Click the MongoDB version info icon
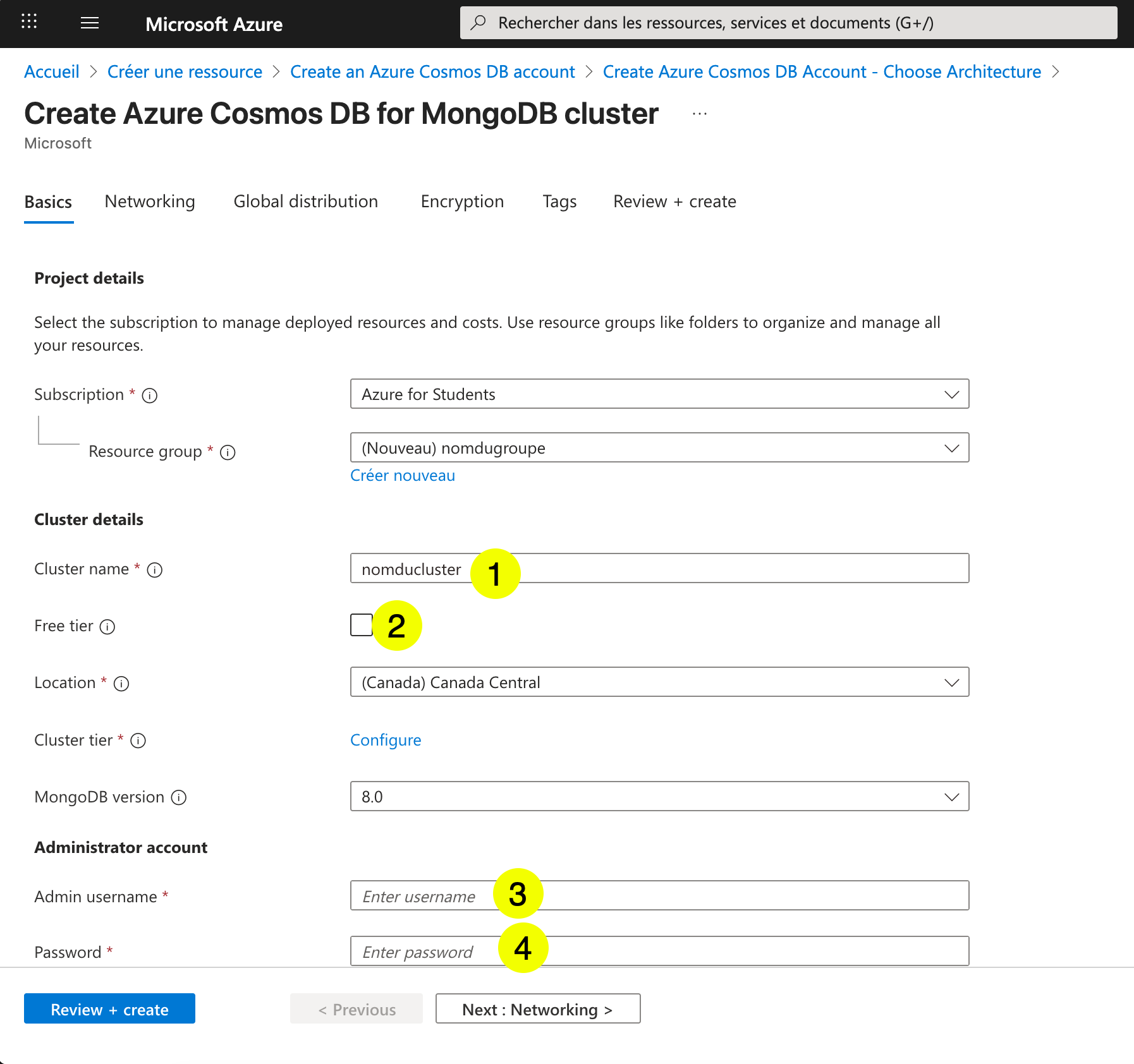This screenshot has width=1134, height=1064. [x=179, y=797]
